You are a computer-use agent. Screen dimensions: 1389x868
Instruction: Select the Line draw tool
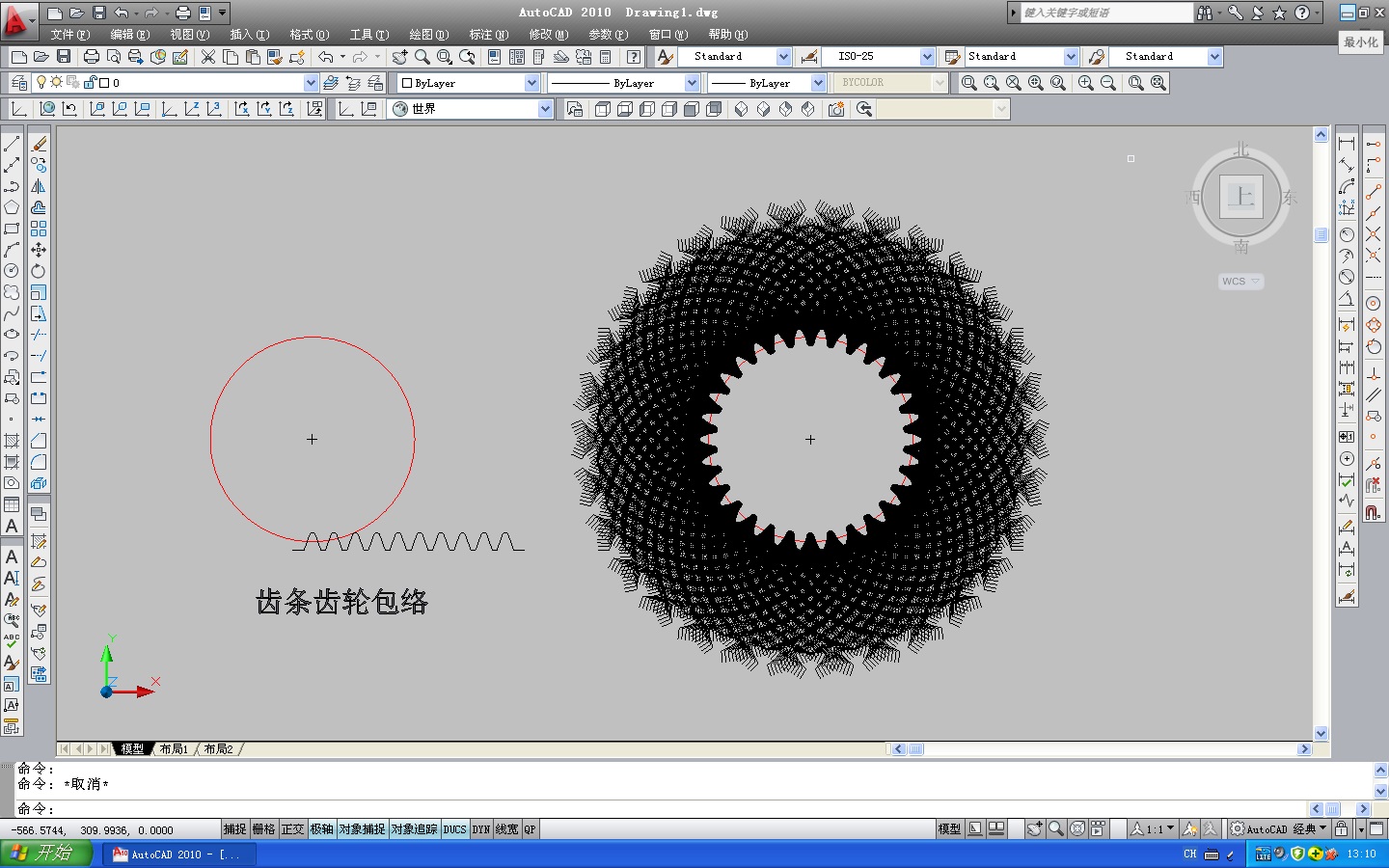pyautogui.click(x=12, y=144)
